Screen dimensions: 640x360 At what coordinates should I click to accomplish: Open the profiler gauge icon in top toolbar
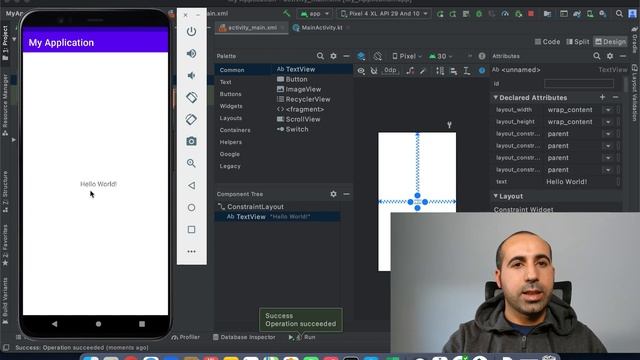(505, 14)
